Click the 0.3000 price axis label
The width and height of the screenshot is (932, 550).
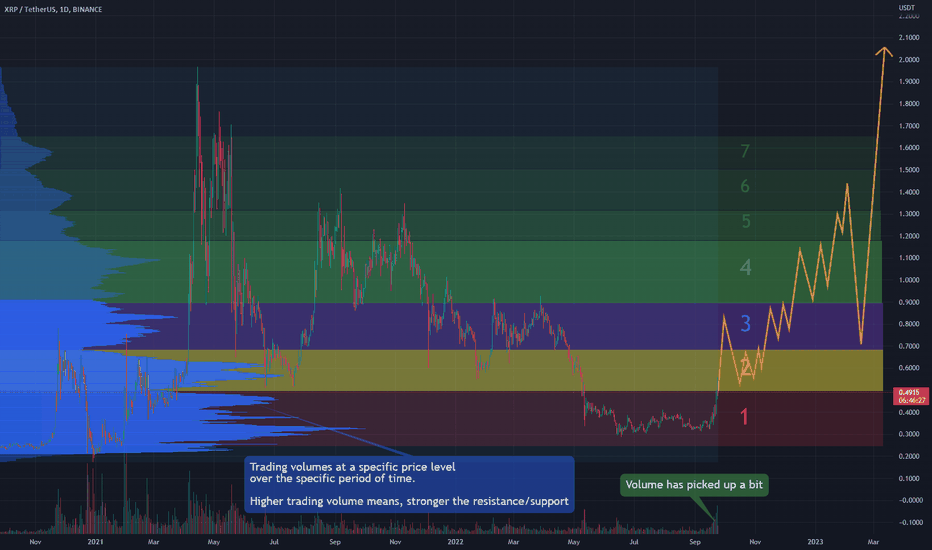pos(909,434)
